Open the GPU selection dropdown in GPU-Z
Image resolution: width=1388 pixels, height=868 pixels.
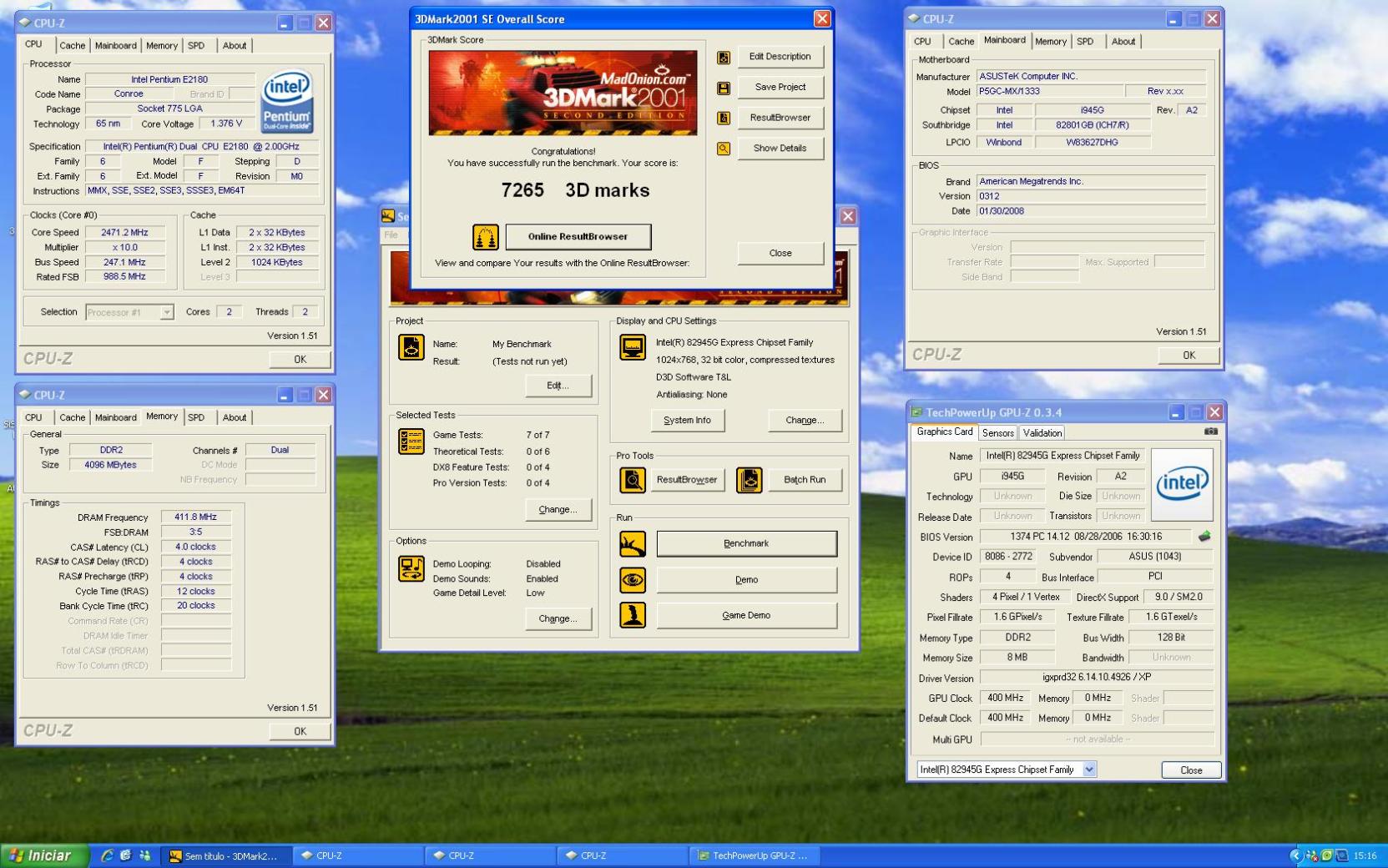click(1089, 770)
